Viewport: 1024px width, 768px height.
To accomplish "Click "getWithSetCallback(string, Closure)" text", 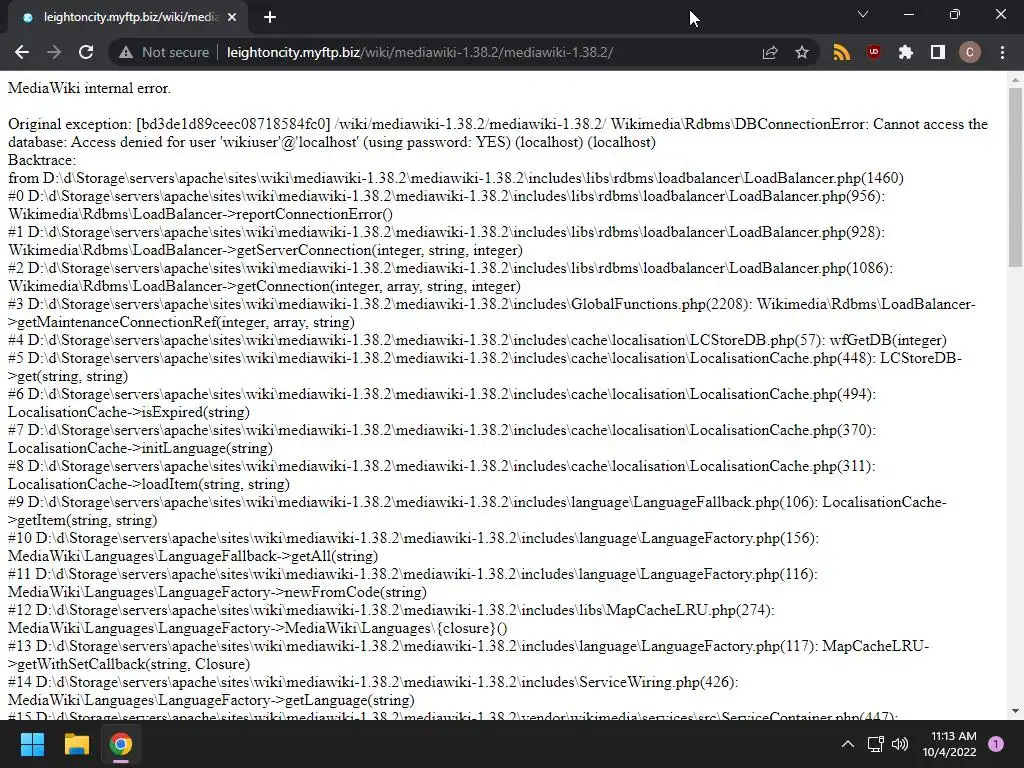I will 134,664.
